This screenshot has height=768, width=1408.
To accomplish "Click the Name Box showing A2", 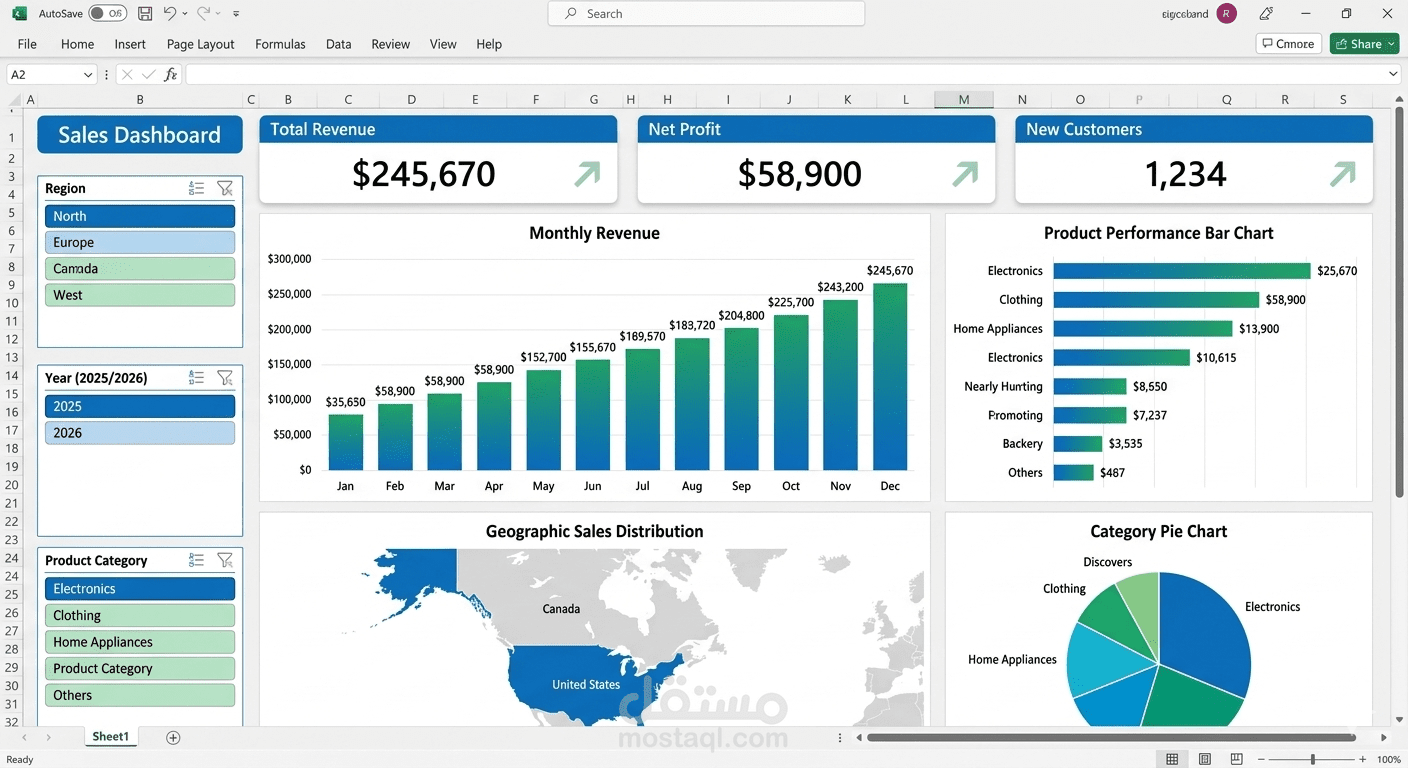I will [45, 74].
